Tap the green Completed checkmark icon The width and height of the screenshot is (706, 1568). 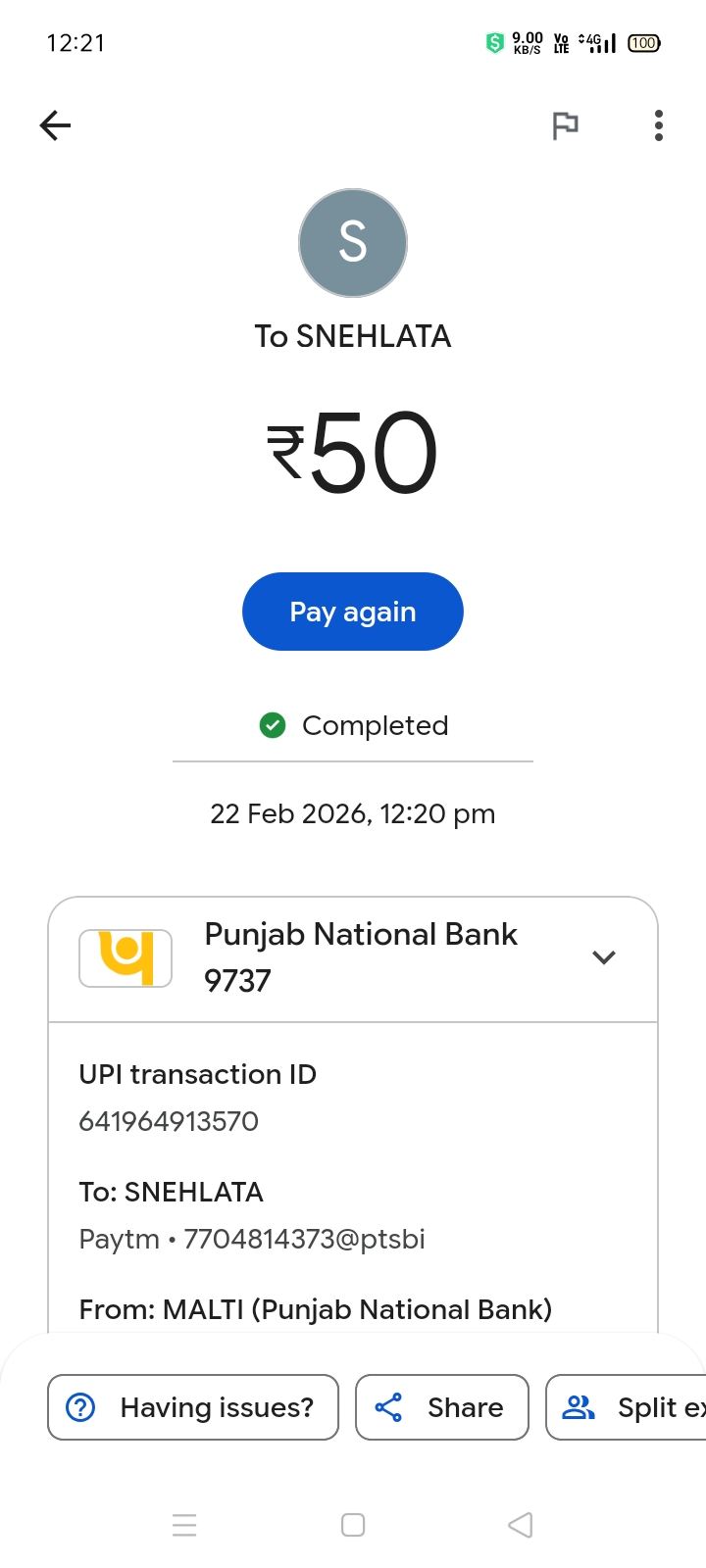point(273,725)
